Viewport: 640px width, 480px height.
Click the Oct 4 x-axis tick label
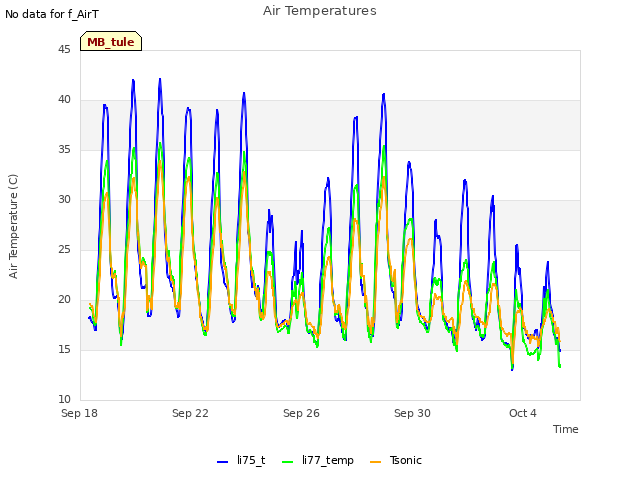point(523,413)
